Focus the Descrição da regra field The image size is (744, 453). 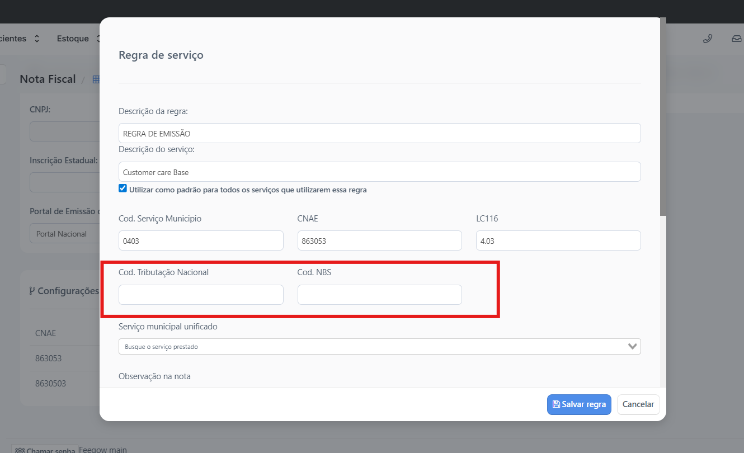pos(379,133)
